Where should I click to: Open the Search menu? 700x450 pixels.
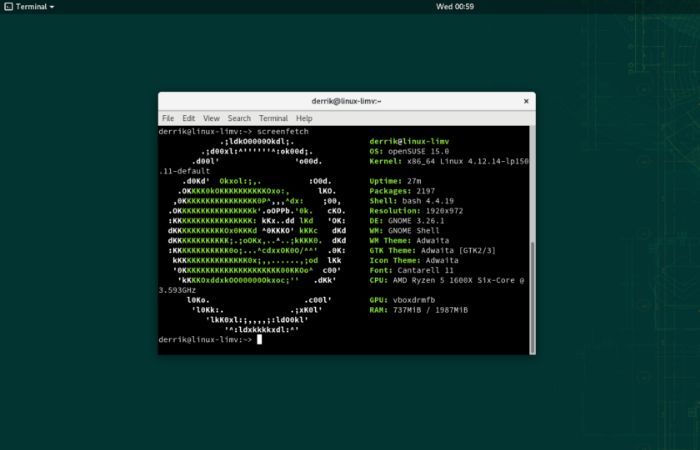point(239,118)
